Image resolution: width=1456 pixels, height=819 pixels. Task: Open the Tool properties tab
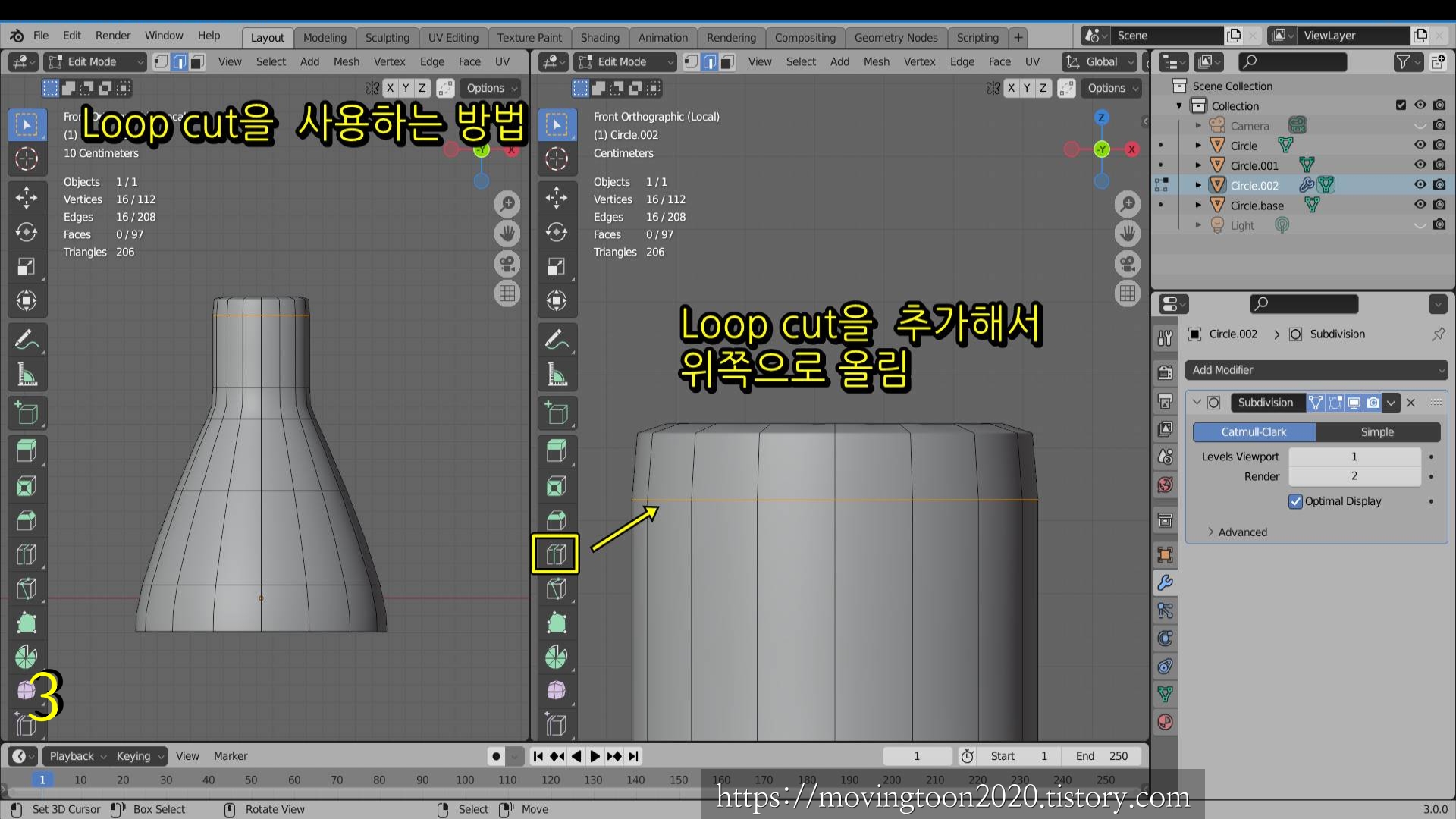point(1166,338)
